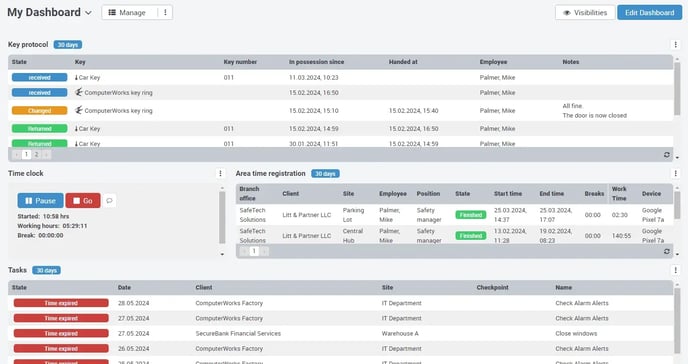Screen dimensions: 688x364
Task: Refresh the Key protocol table
Action: 666,154
